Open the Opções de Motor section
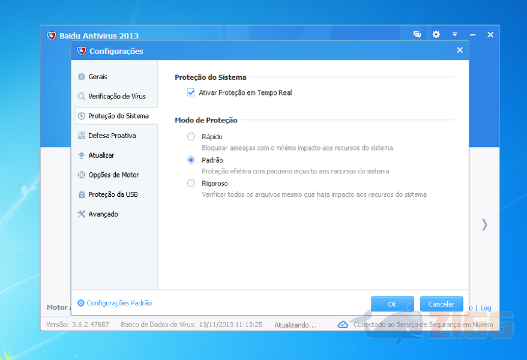Image resolution: width=527 pixels, height=360 pixels. [x=116, y=175]
